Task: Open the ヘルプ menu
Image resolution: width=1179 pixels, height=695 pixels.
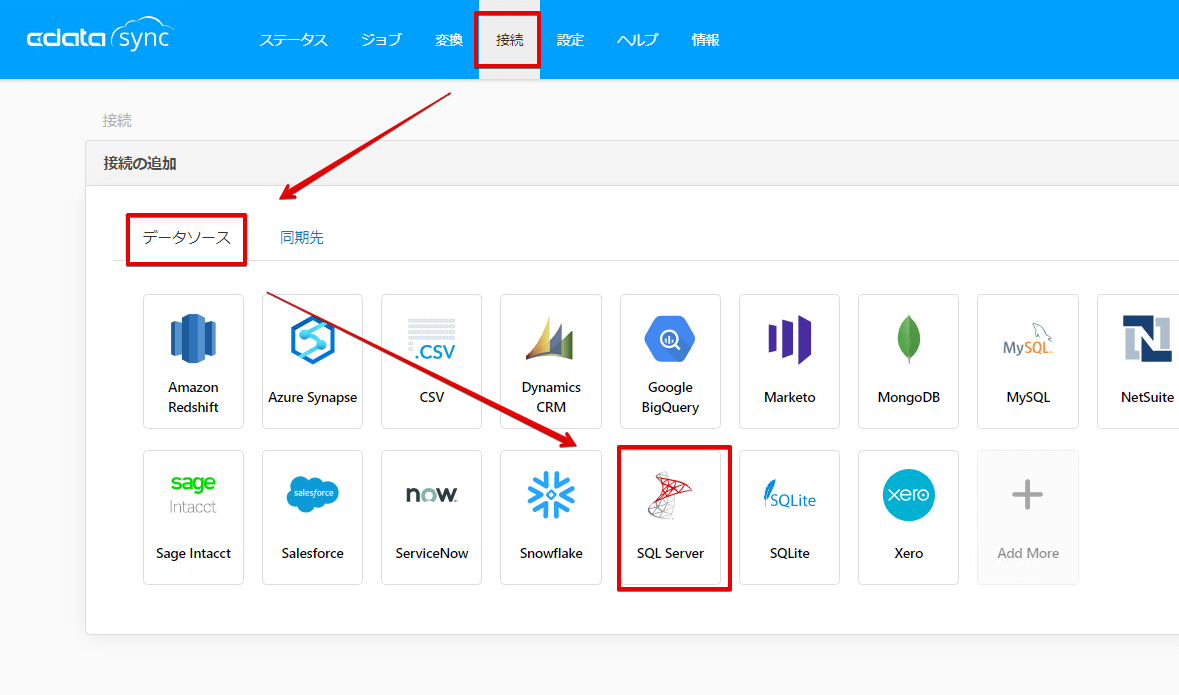Action: point(638,40)
